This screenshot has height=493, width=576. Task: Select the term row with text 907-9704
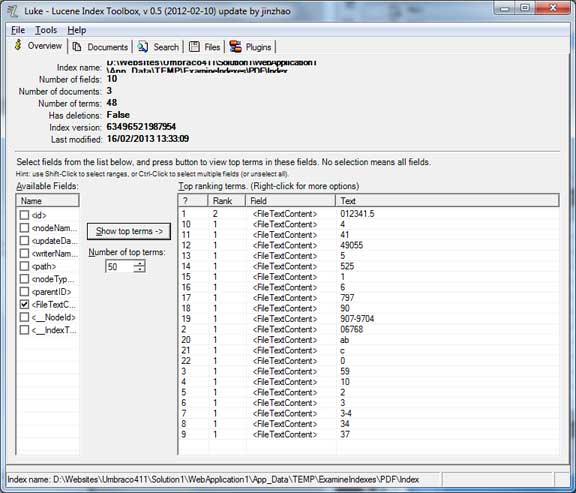click(369, 319)
